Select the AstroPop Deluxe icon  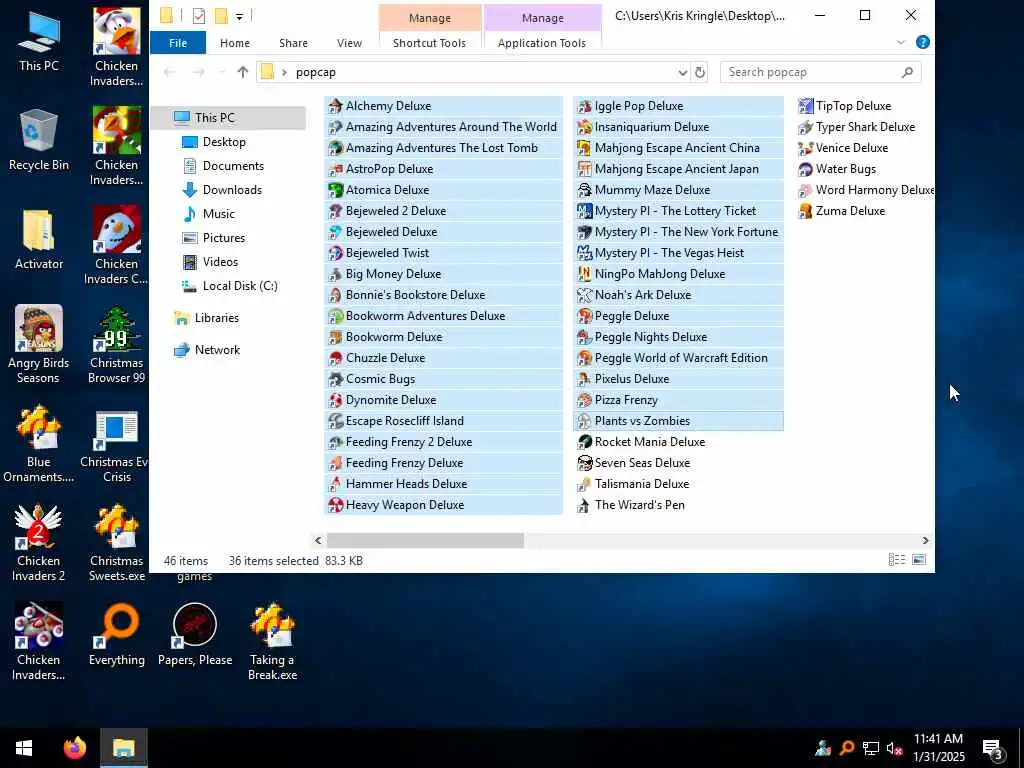click(x=335, y=169)
